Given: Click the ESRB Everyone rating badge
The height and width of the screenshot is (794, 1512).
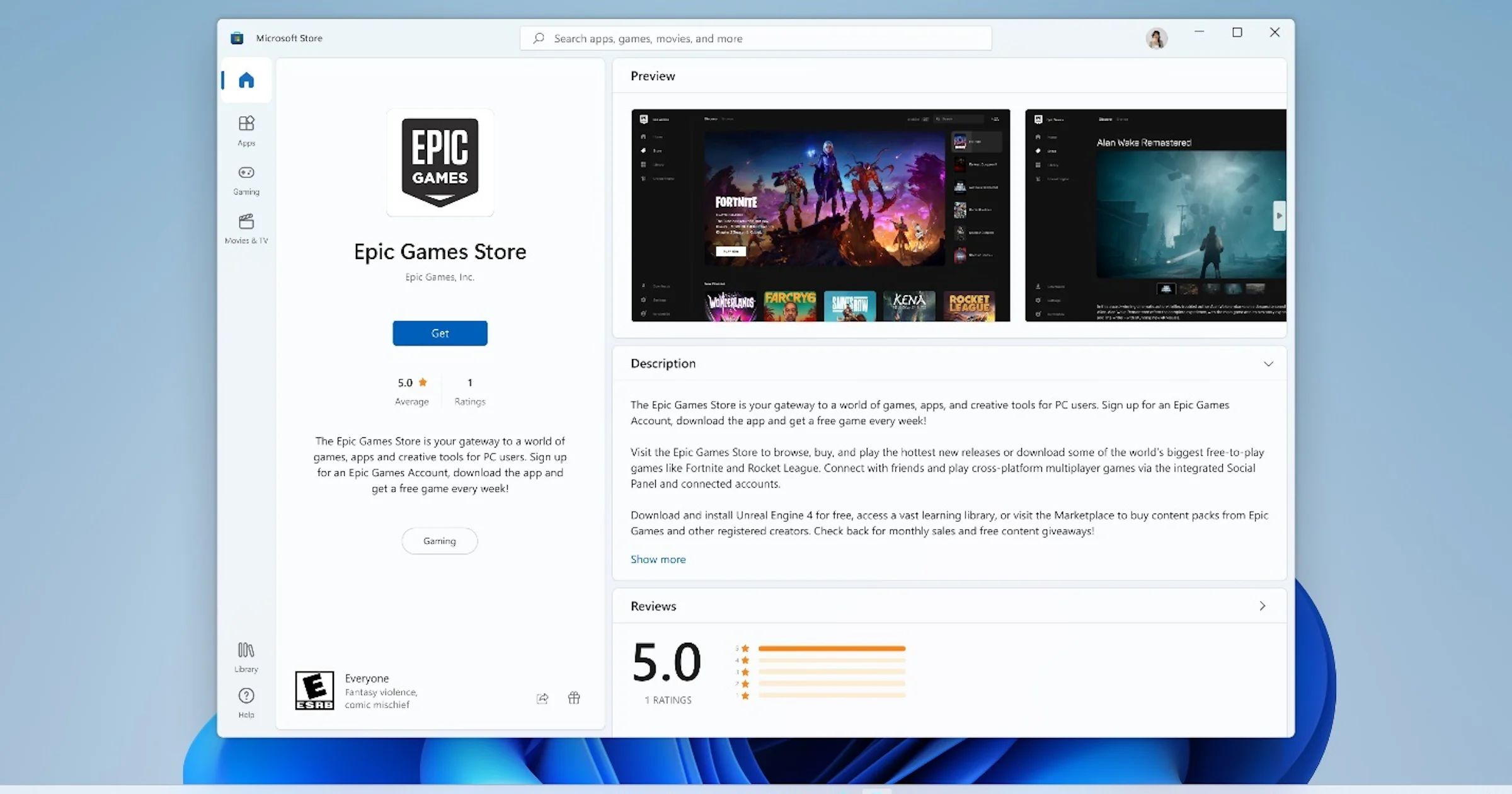Looking at the screenshot, I should click(x=314, y=691).
